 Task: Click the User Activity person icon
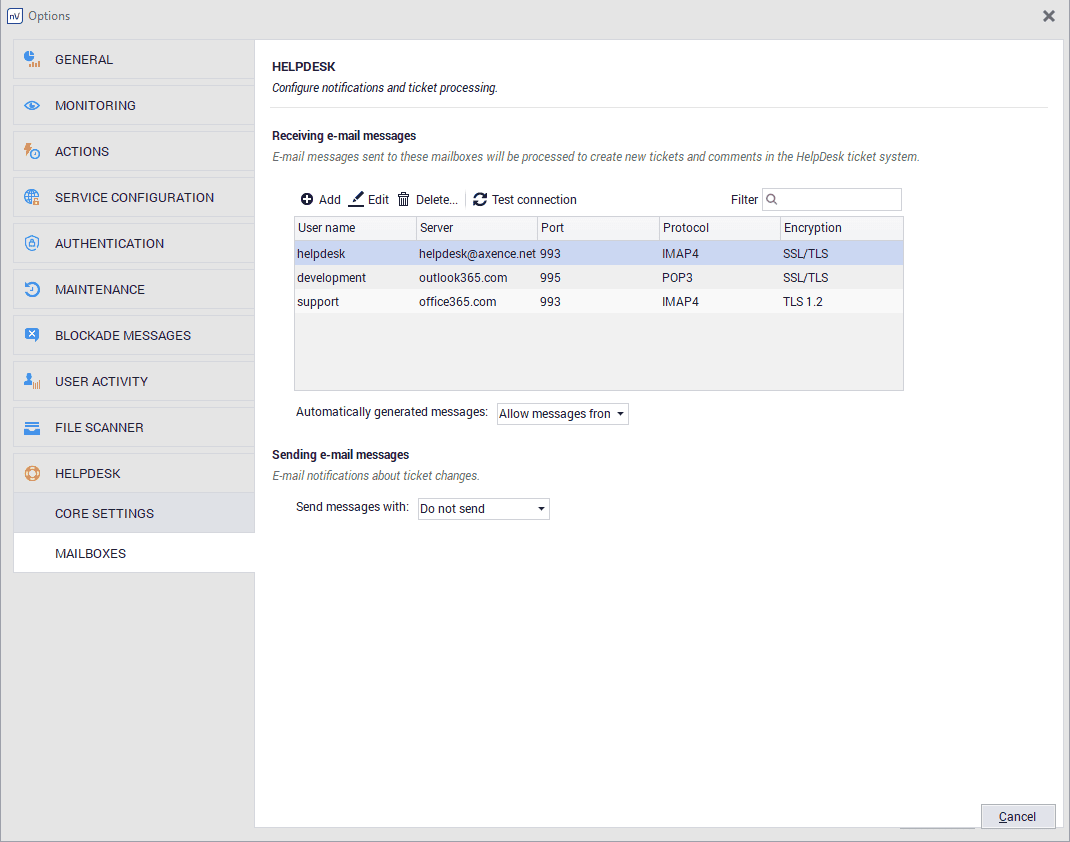32,381
